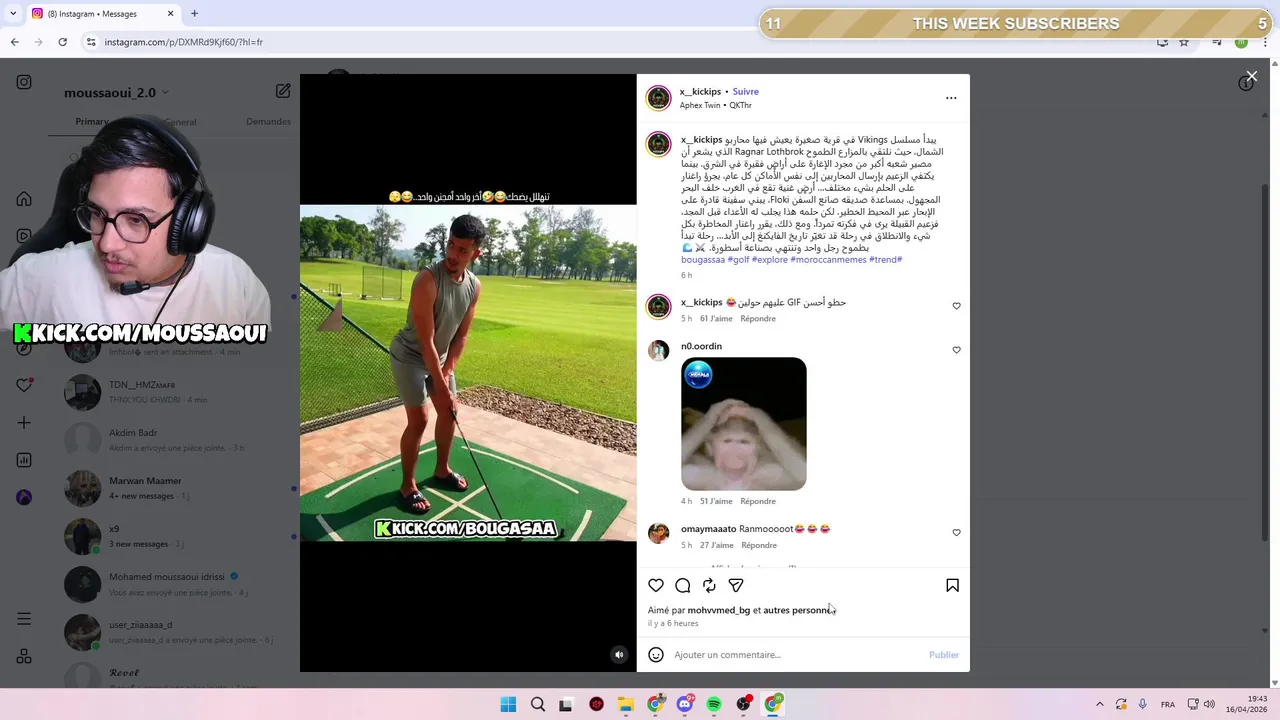Go to Home in the Instagram sidebar
The height and width of the screenshot is (720, 1280).
tap(24, 199)
